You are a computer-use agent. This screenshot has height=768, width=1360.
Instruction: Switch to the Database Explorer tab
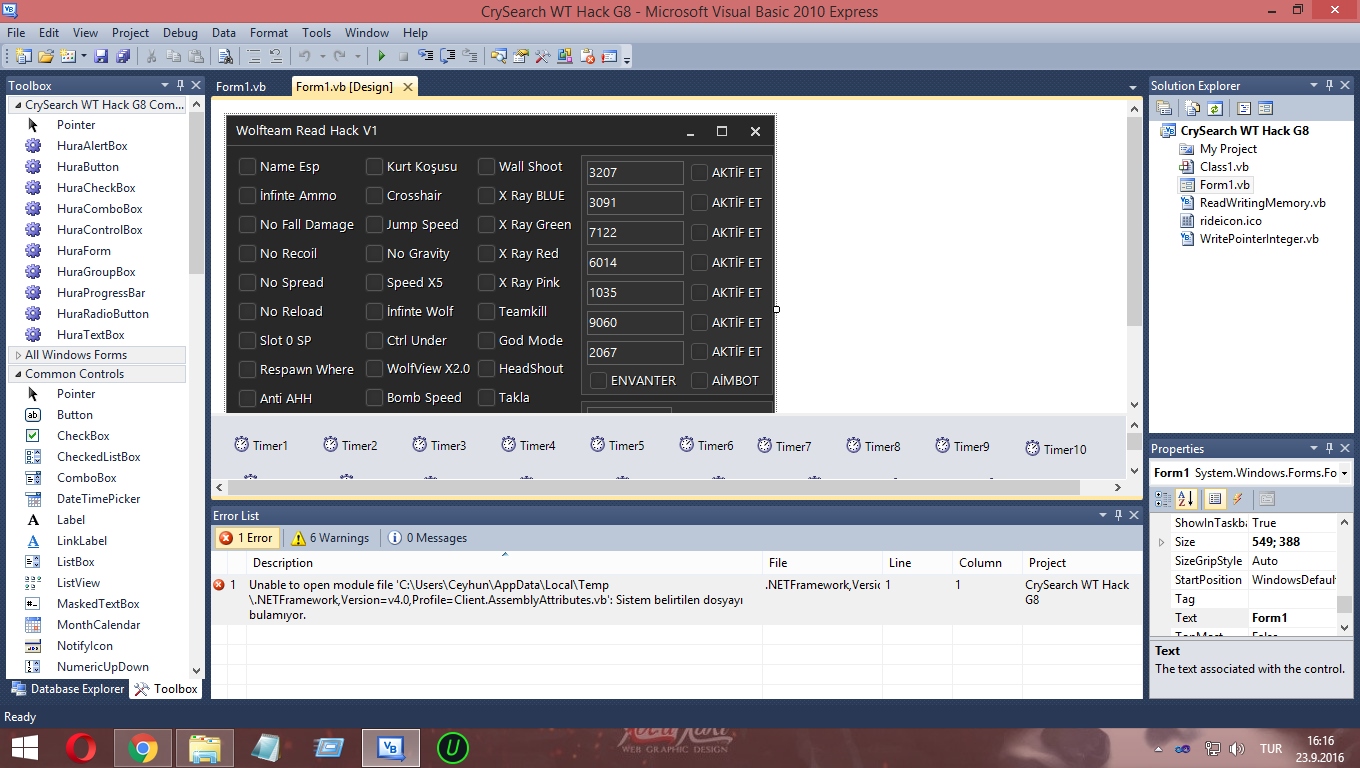[69, 689]
